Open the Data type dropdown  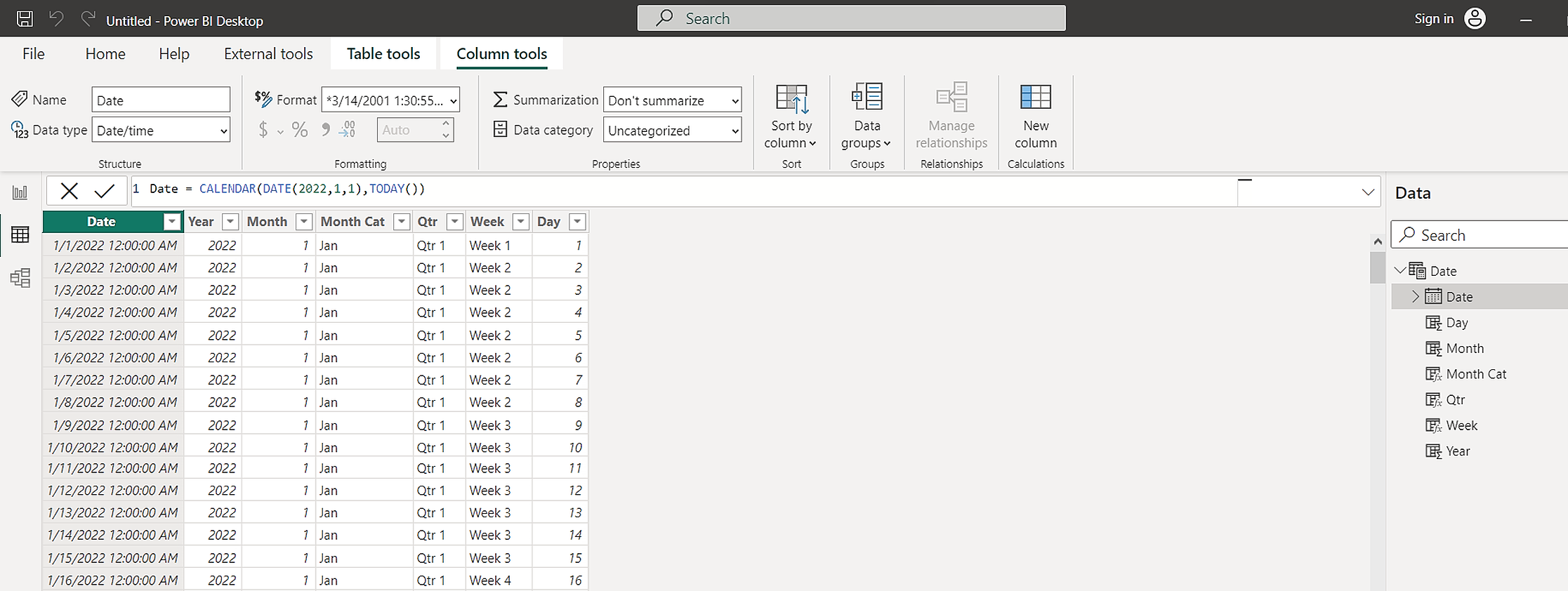pos(161,131)
